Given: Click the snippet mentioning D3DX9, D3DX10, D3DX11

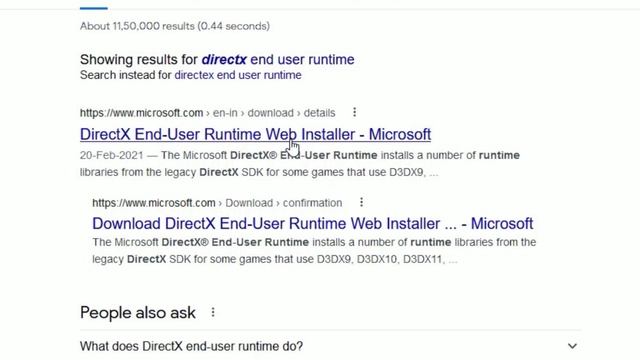Looking at the screenshot, I should (x=314, y=251).
